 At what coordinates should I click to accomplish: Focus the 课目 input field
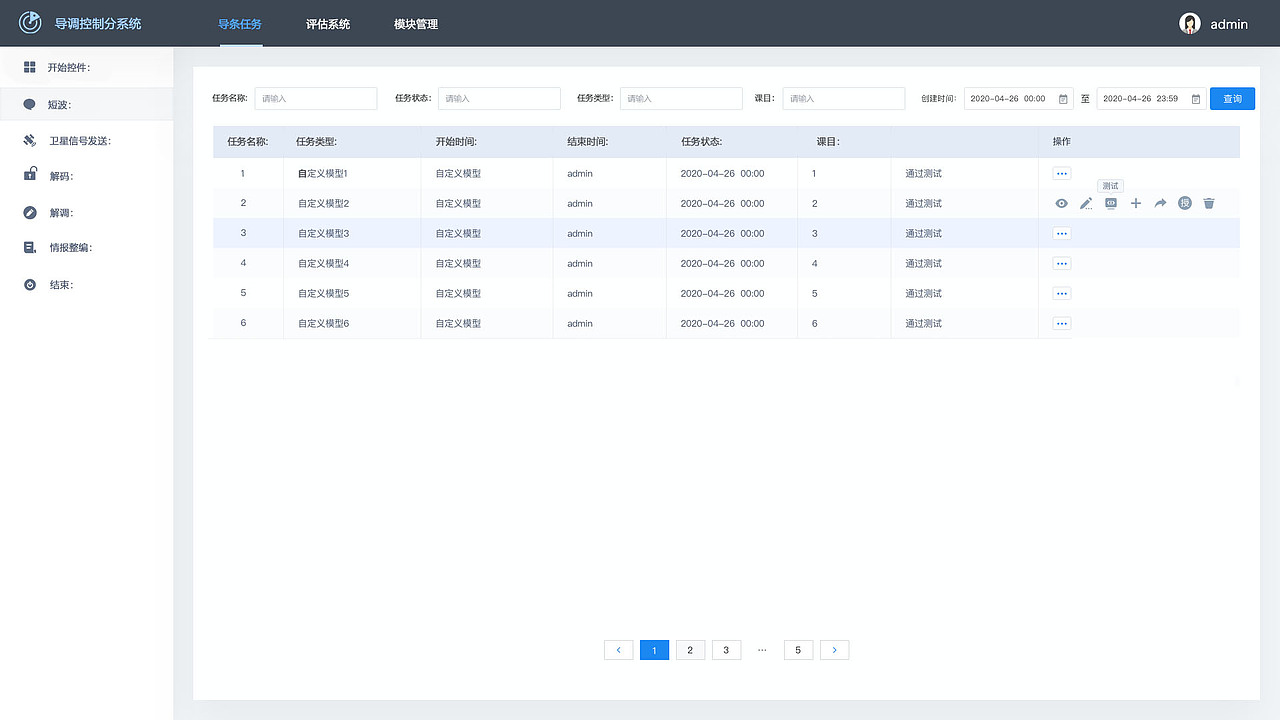[844, 99]
